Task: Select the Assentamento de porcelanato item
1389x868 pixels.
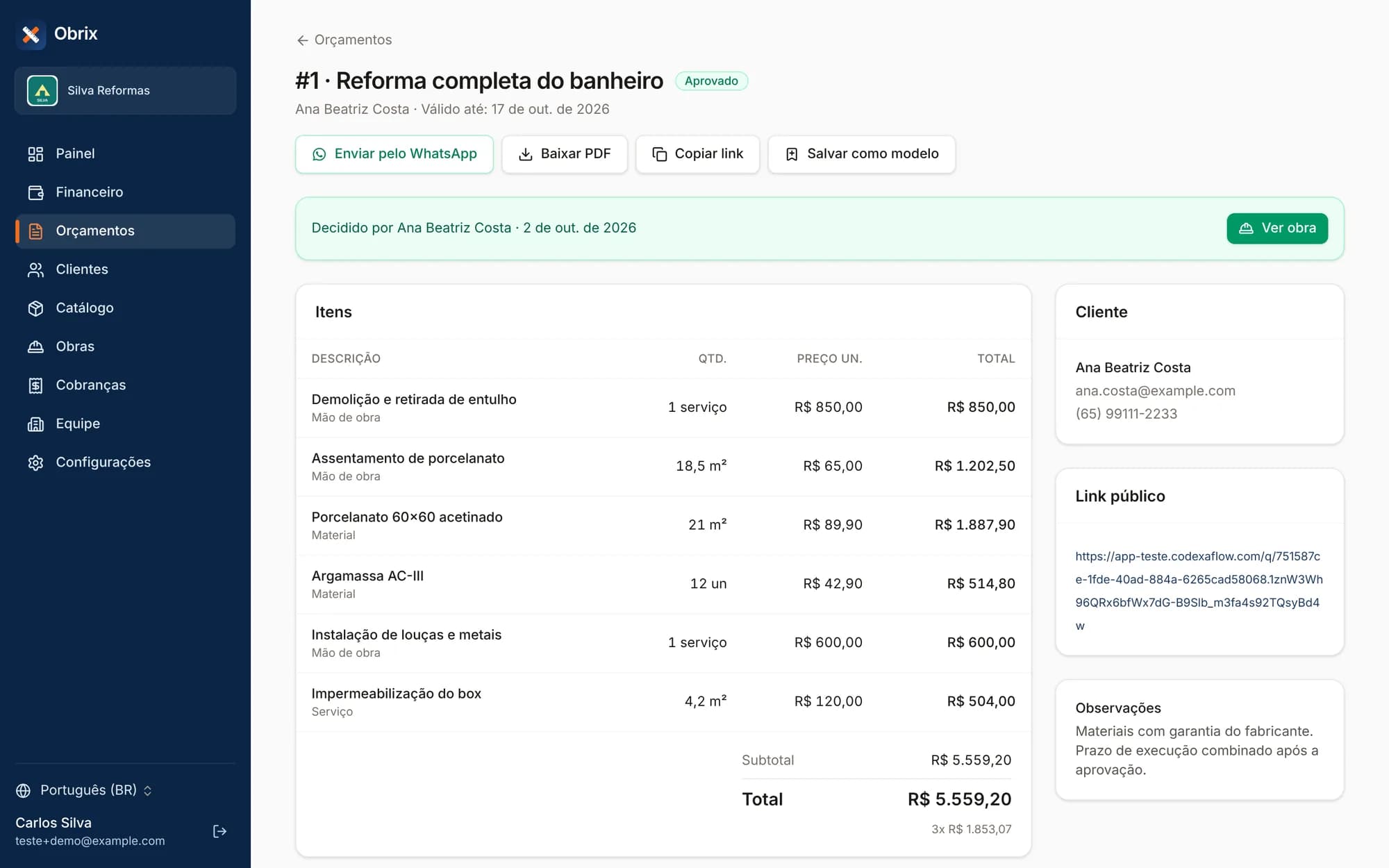Action: tap(663, 467)
